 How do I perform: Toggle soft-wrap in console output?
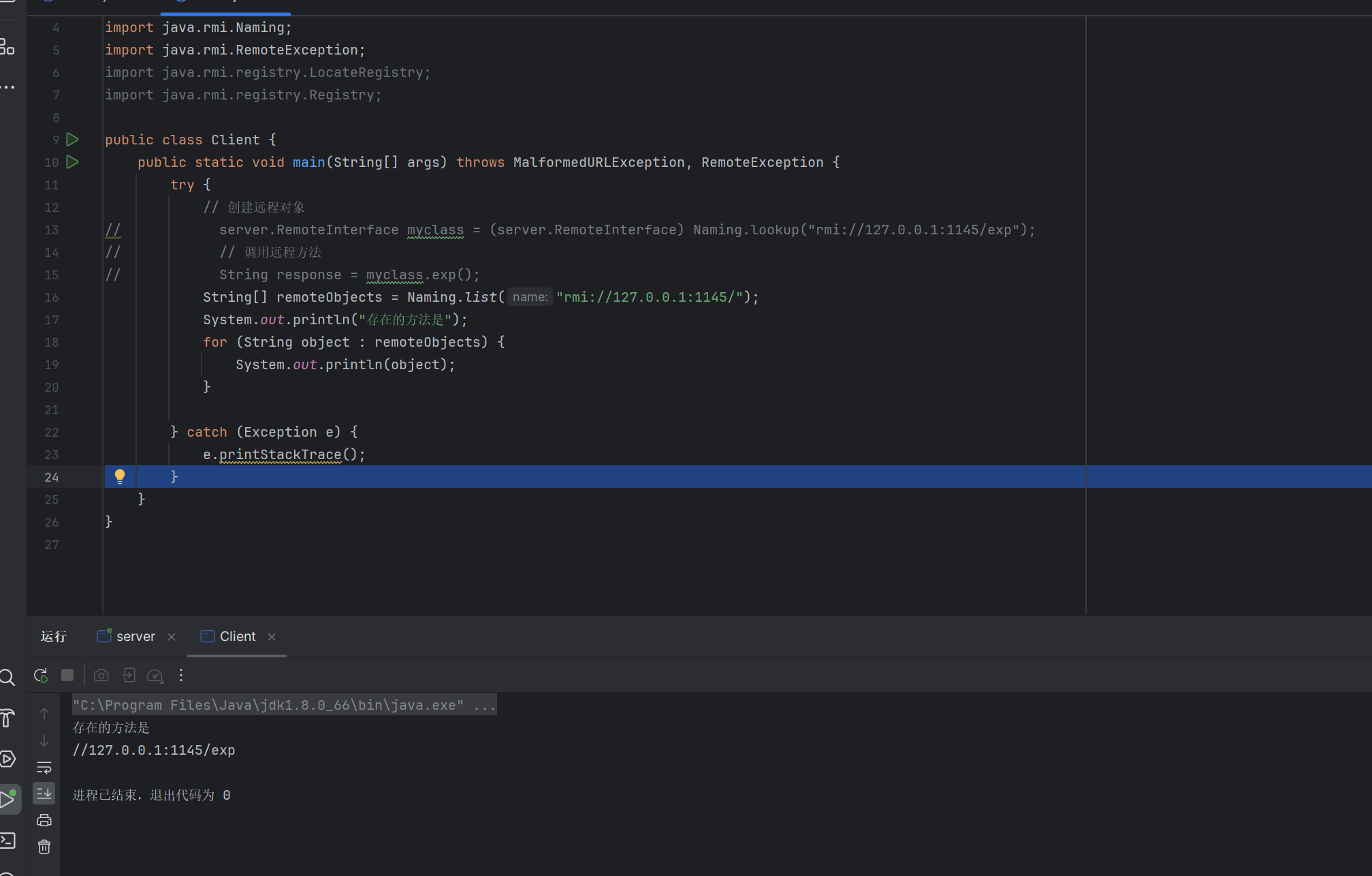tap(44, 768)
